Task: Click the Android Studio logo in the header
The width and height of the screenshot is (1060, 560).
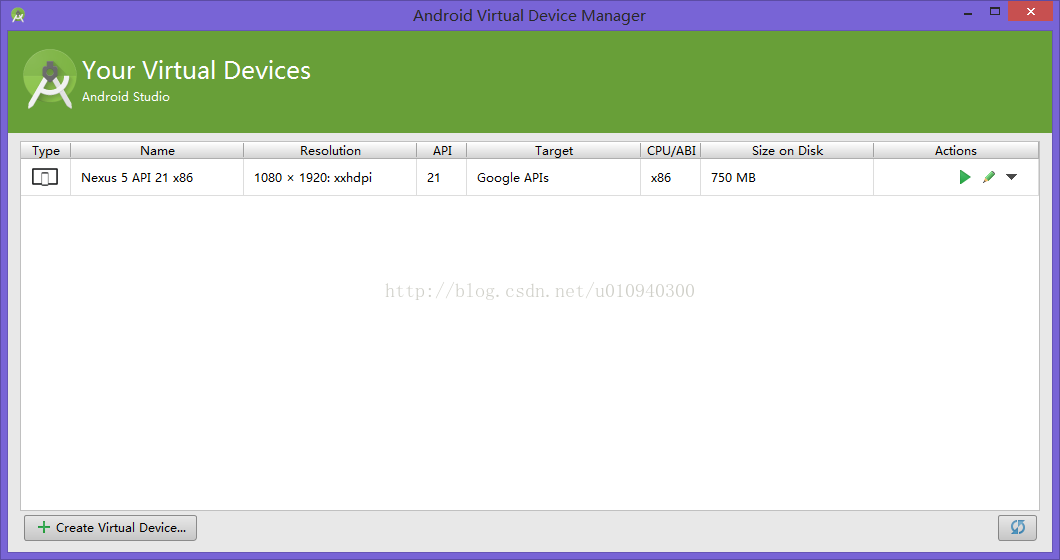Action: click(x=49, y=79)
